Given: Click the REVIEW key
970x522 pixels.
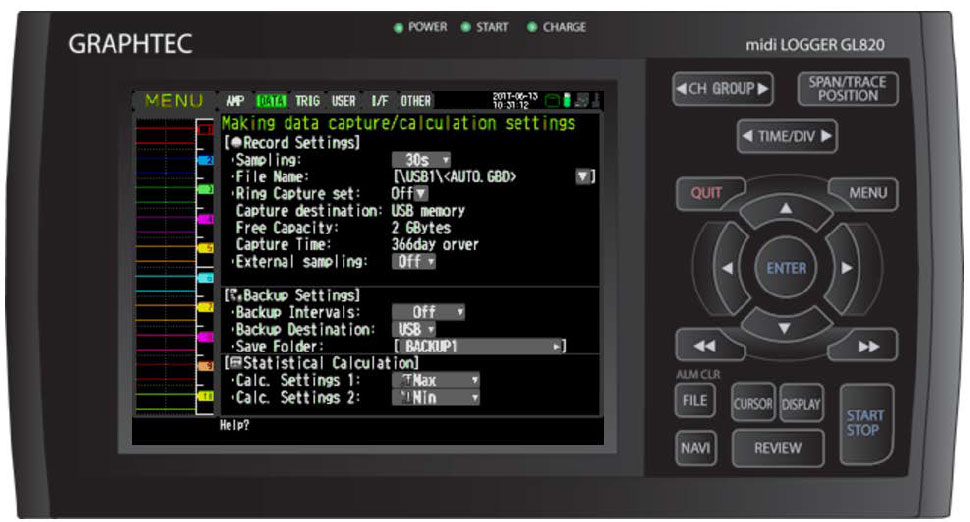Looking at the screenshot, I should coord(778,448).
